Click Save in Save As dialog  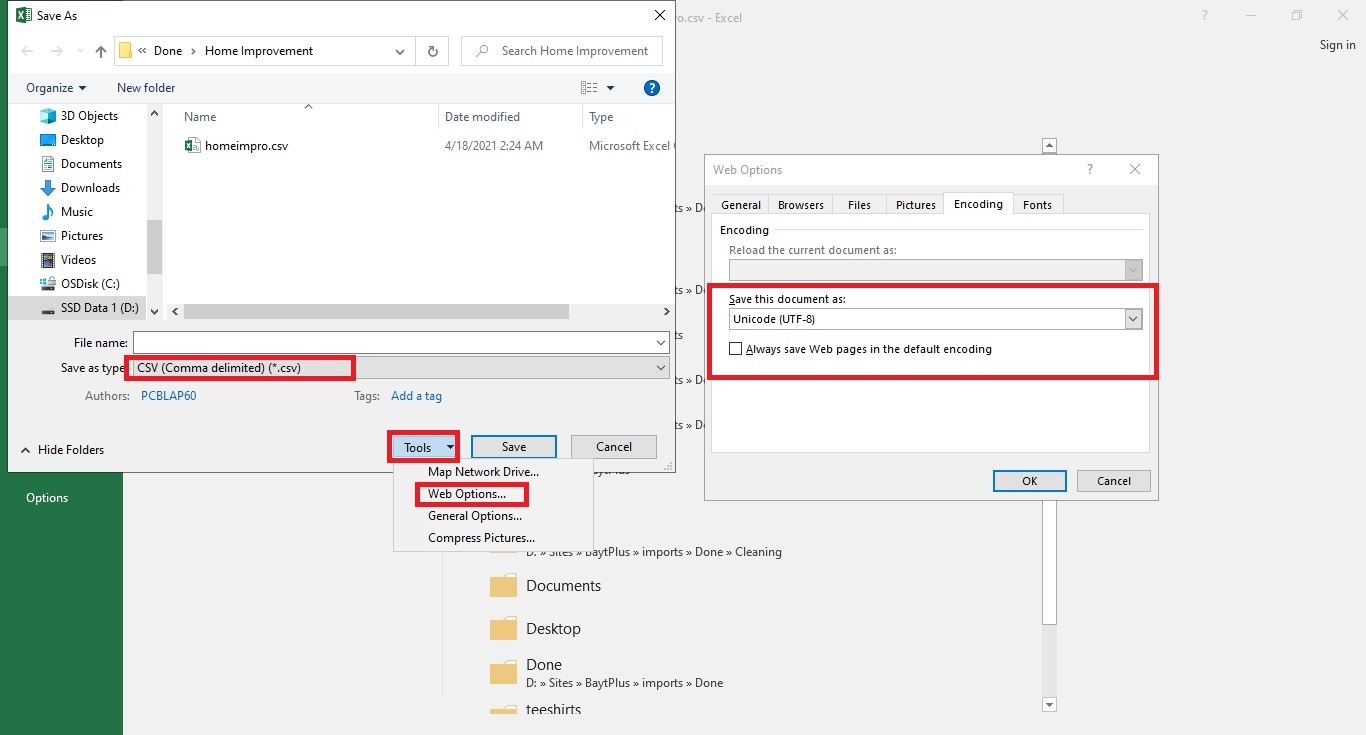pyautogui.click(x=514, y=447)
